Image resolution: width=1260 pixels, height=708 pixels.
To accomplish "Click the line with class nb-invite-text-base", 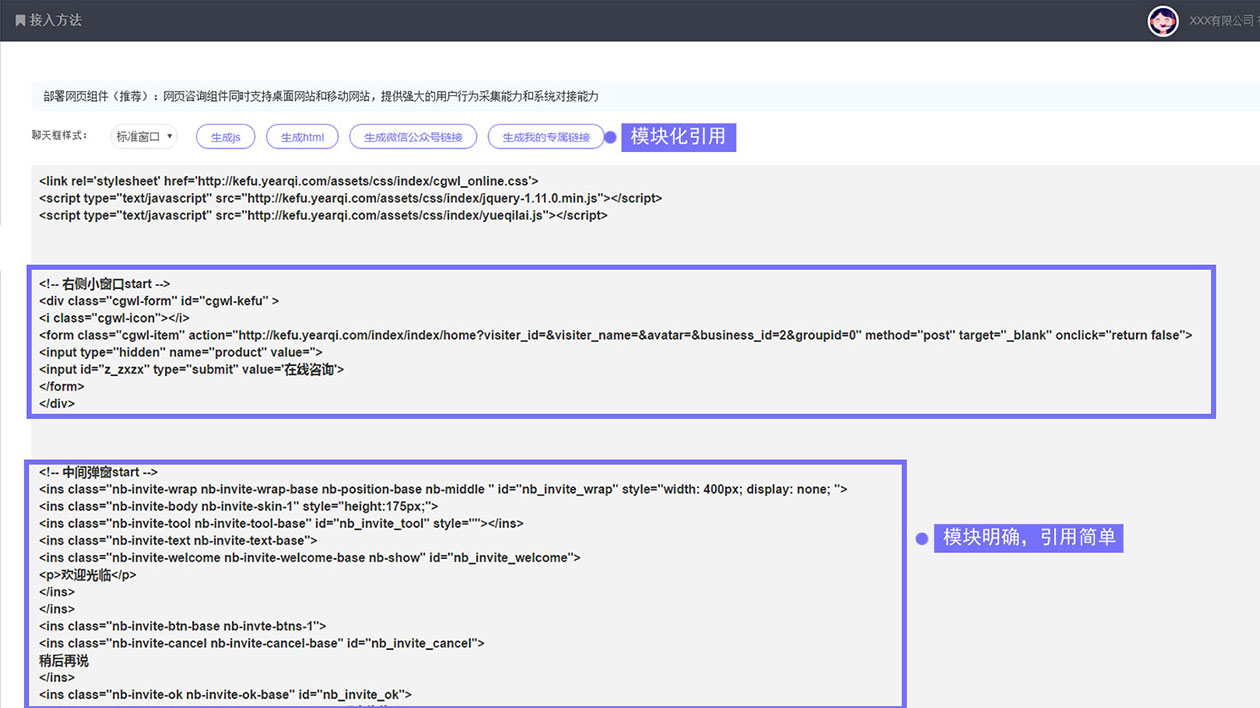I will pyautogui.click(x=178, y=540).
